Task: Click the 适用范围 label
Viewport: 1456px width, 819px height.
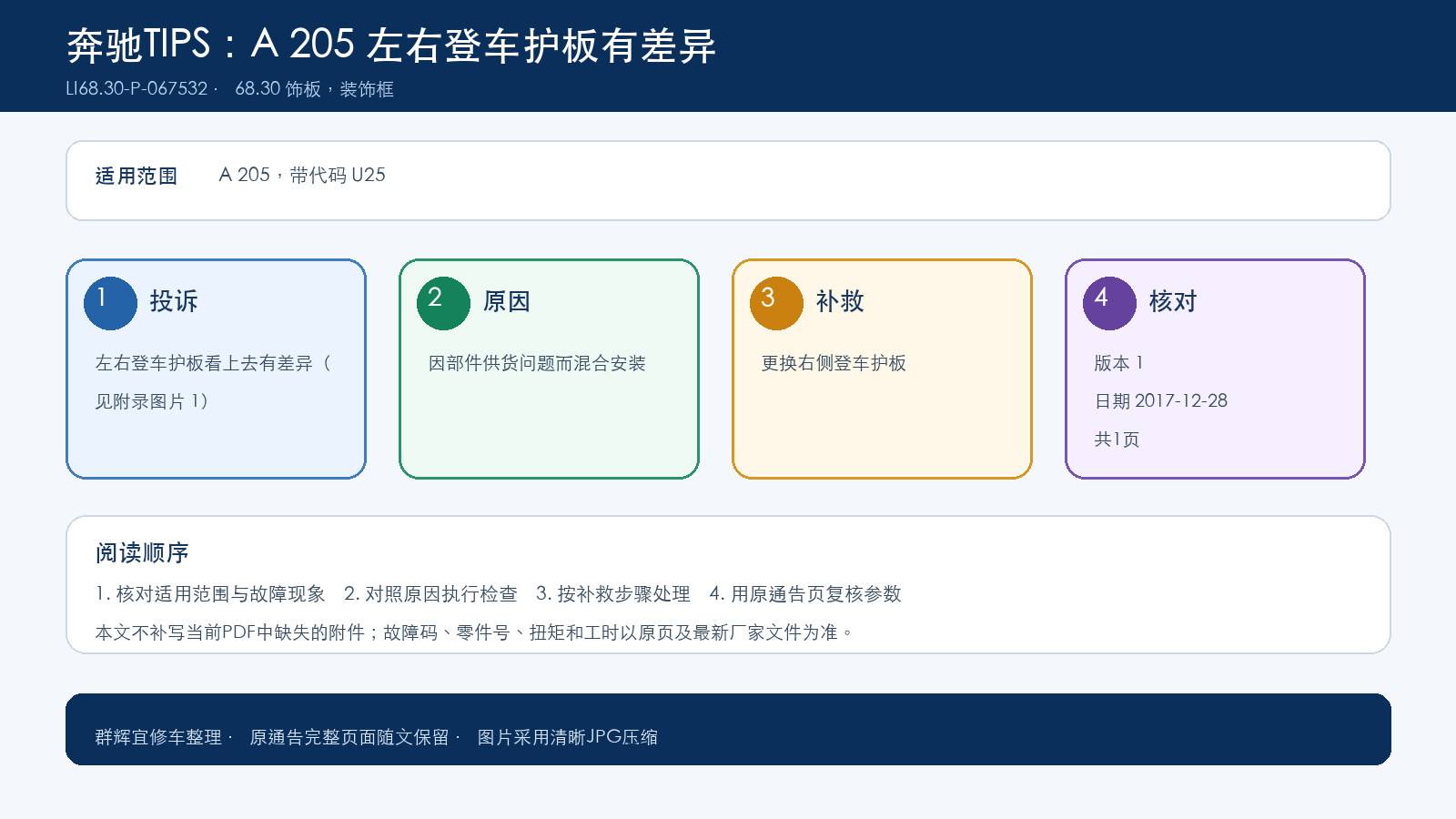Action: click(x=136, y=176)
